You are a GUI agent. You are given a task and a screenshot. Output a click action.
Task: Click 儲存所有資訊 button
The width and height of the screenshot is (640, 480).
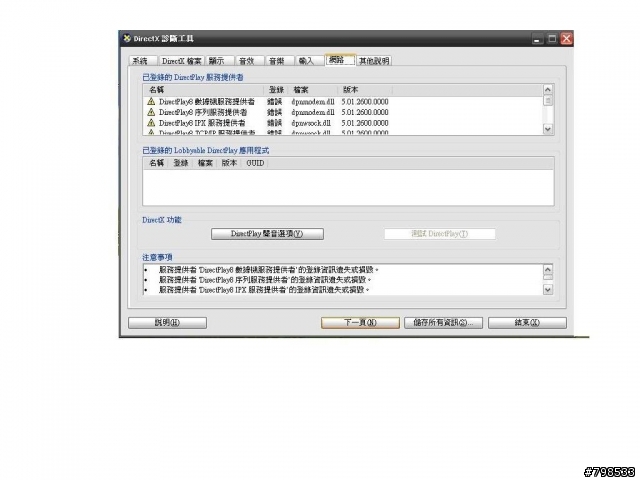click(443, 323)
